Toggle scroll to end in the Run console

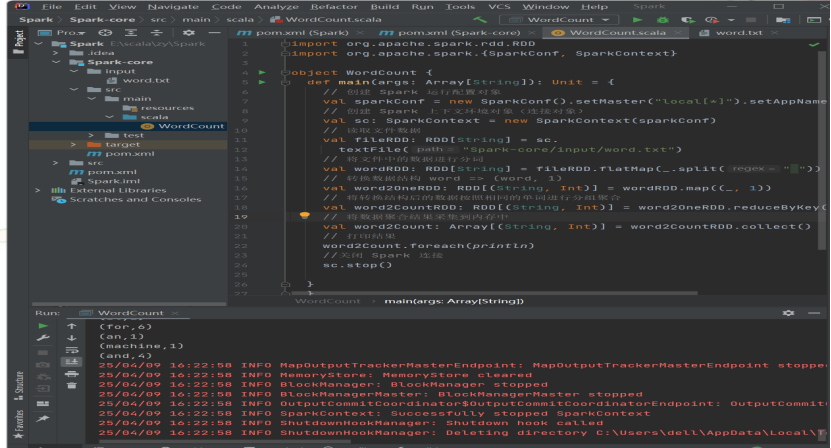[x=72, y=362]
